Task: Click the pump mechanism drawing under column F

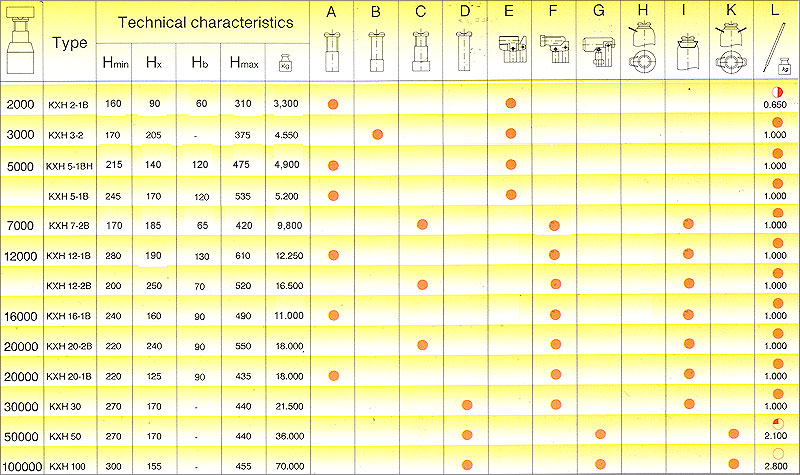Action: click(x=555, y=49)
